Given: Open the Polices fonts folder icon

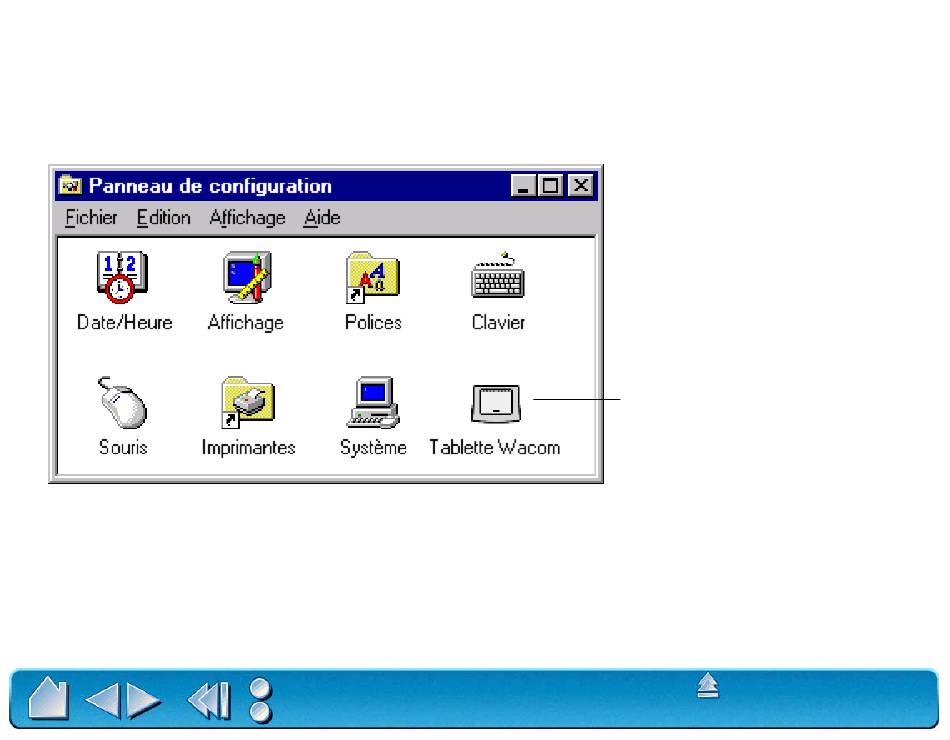Looking at the screenshot, I should click(373, 277).
